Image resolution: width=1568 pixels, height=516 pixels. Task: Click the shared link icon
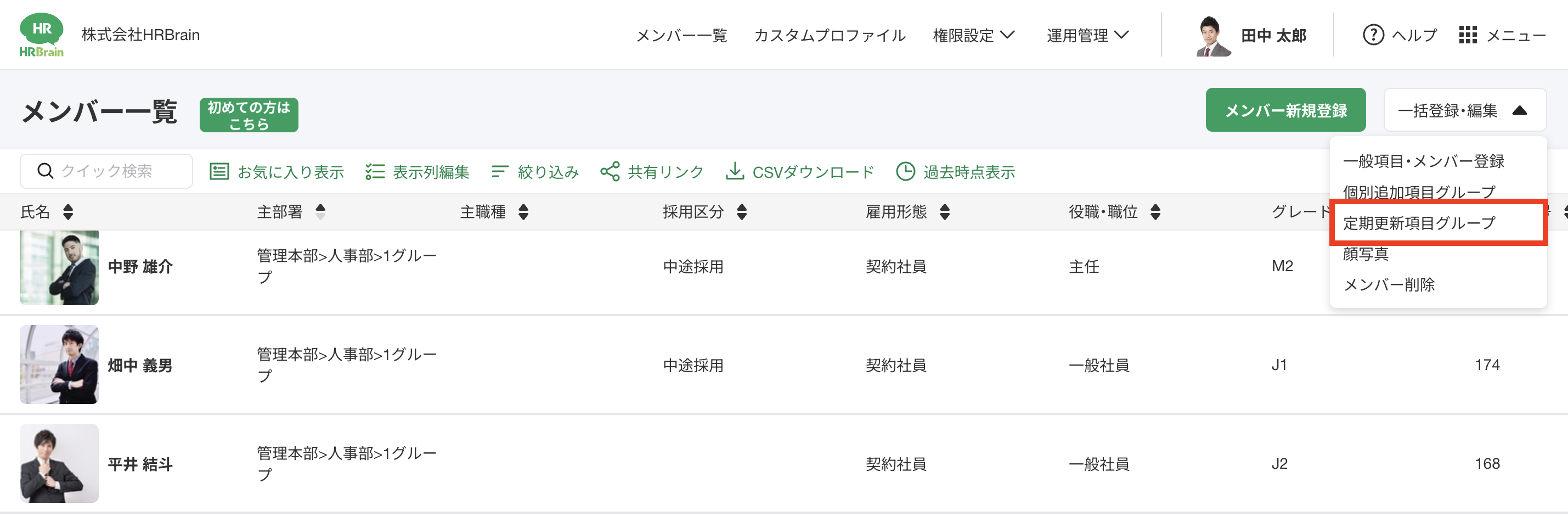pyautogui.click(x=610, y=172)
